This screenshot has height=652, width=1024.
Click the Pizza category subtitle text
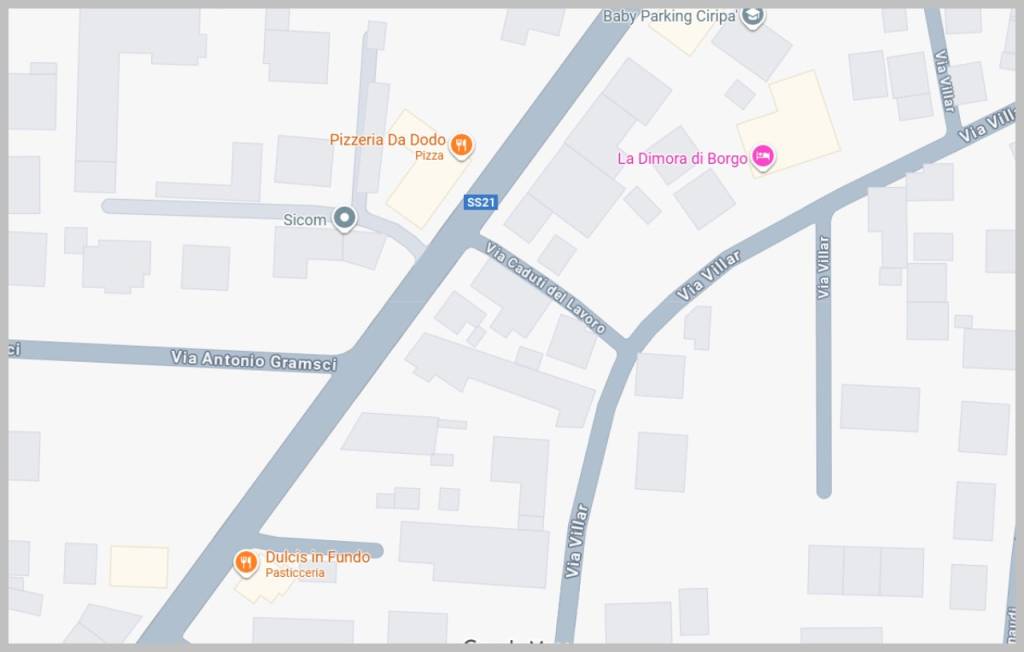coord(429,155)
